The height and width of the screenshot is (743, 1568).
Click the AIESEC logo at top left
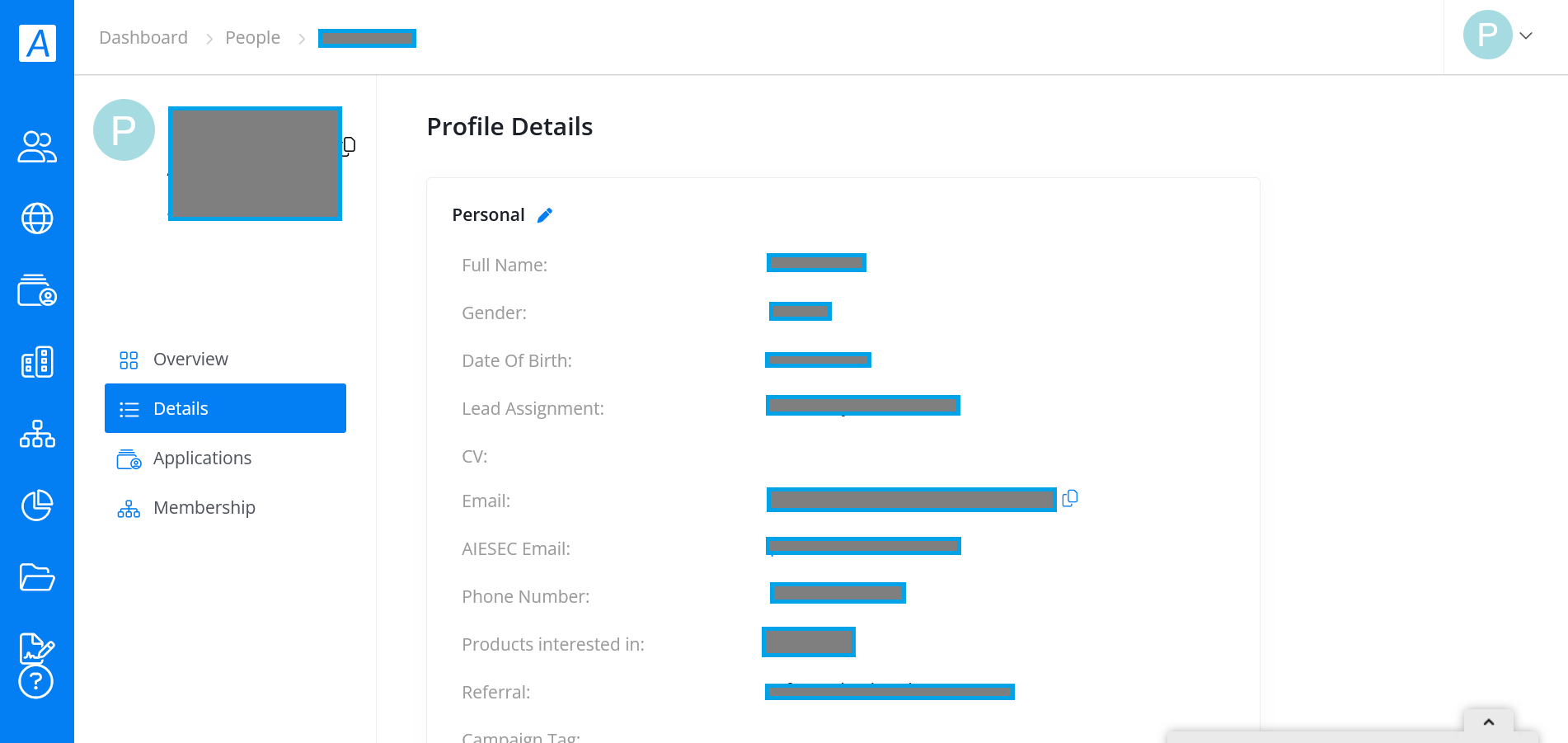38,43
